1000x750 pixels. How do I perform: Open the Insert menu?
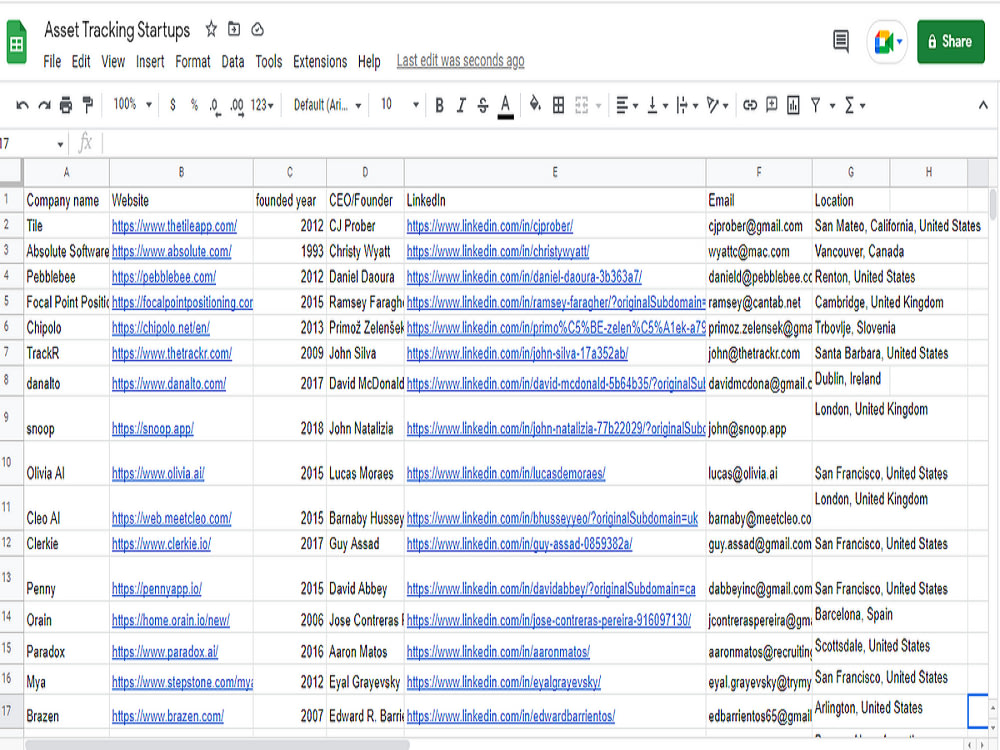[x=150, y=62]
